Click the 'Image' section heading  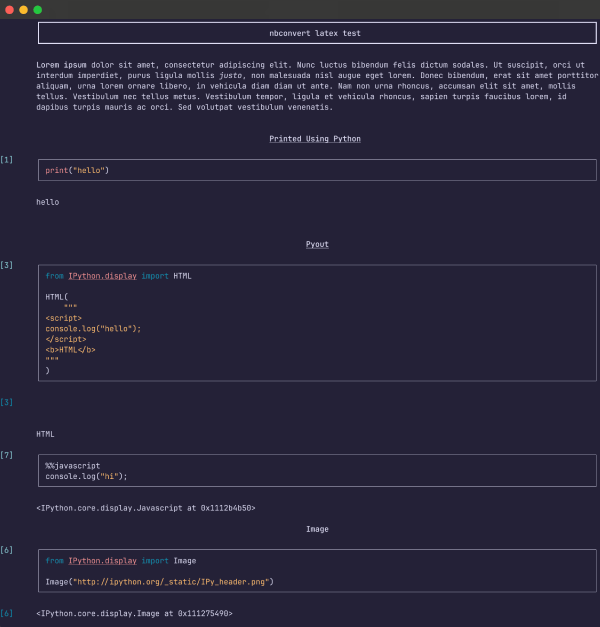(x=317, y=529)
